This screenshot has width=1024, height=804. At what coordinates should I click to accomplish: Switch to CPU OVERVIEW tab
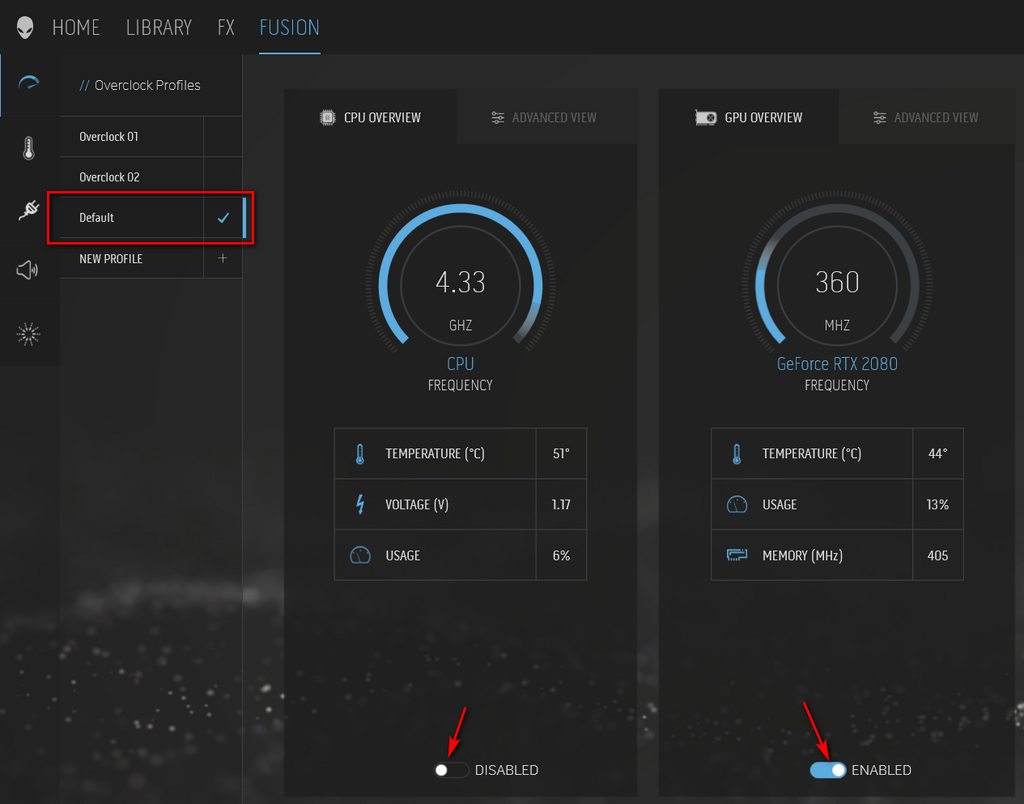pos(370,118)
